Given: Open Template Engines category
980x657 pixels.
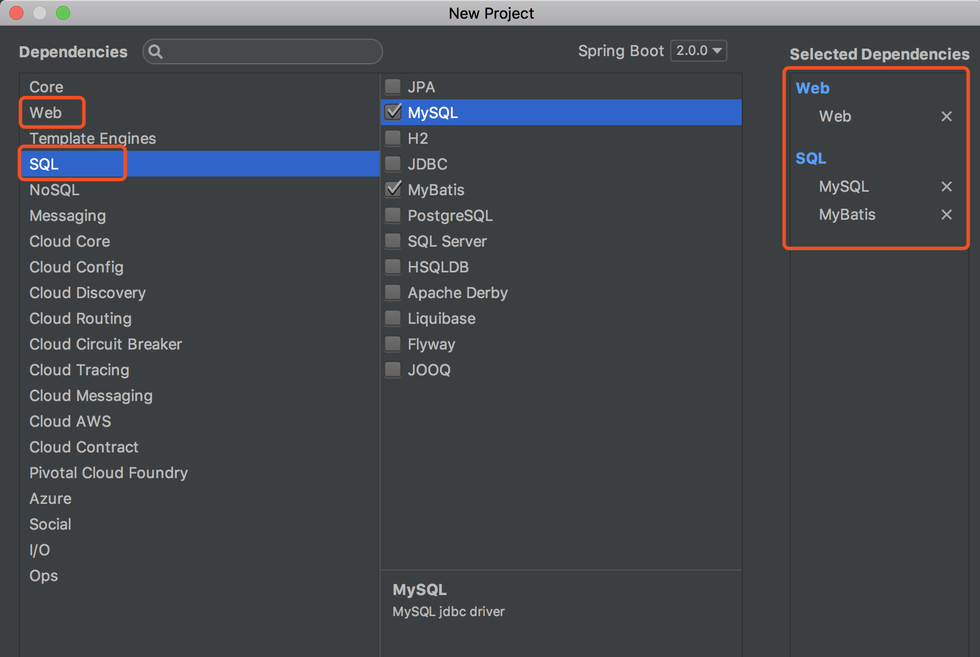Looking at the screenshot, I should [199, 138].
